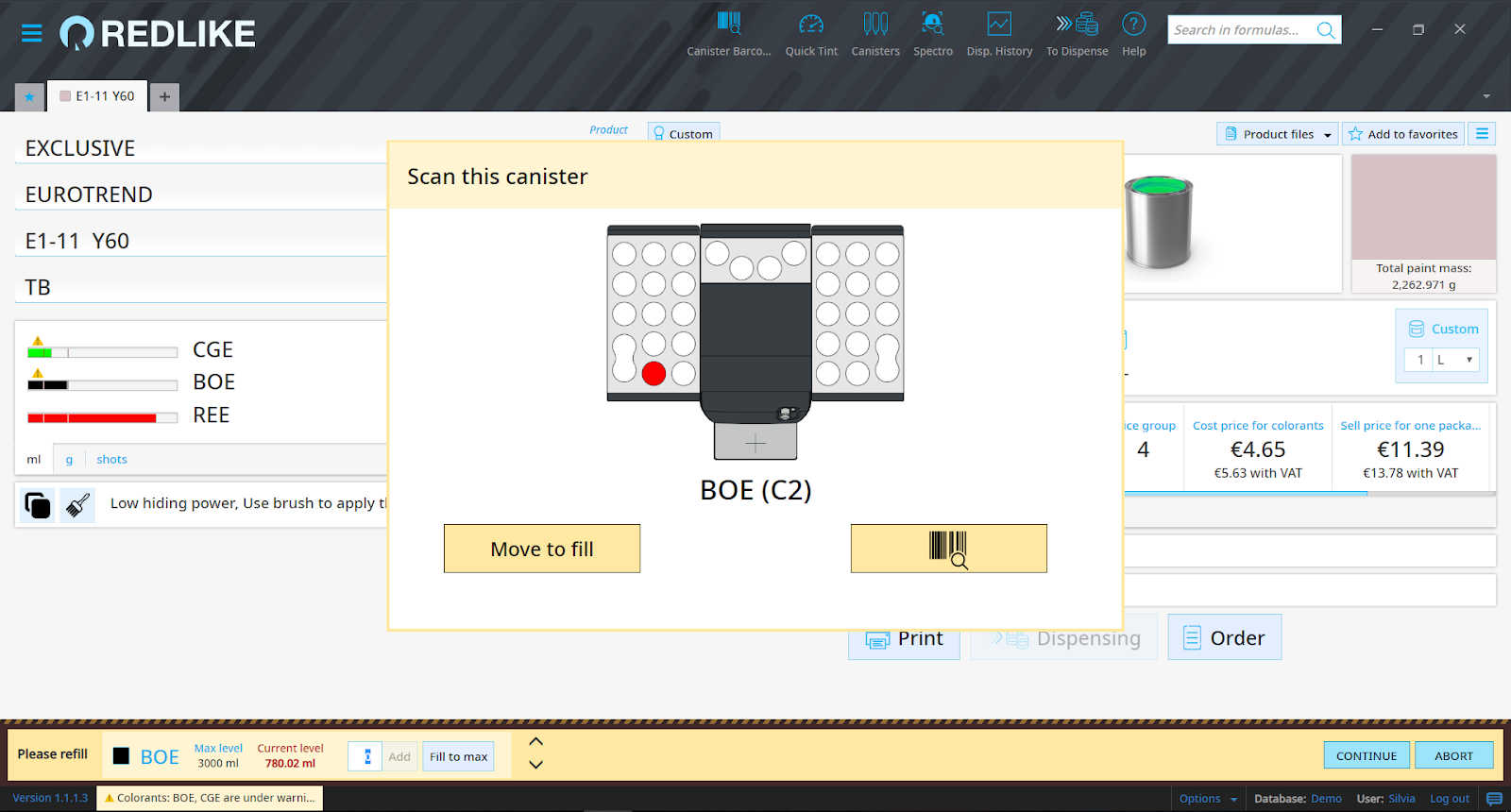Click the paint brush note icon
1511x812 pixels.
(77, 505)
